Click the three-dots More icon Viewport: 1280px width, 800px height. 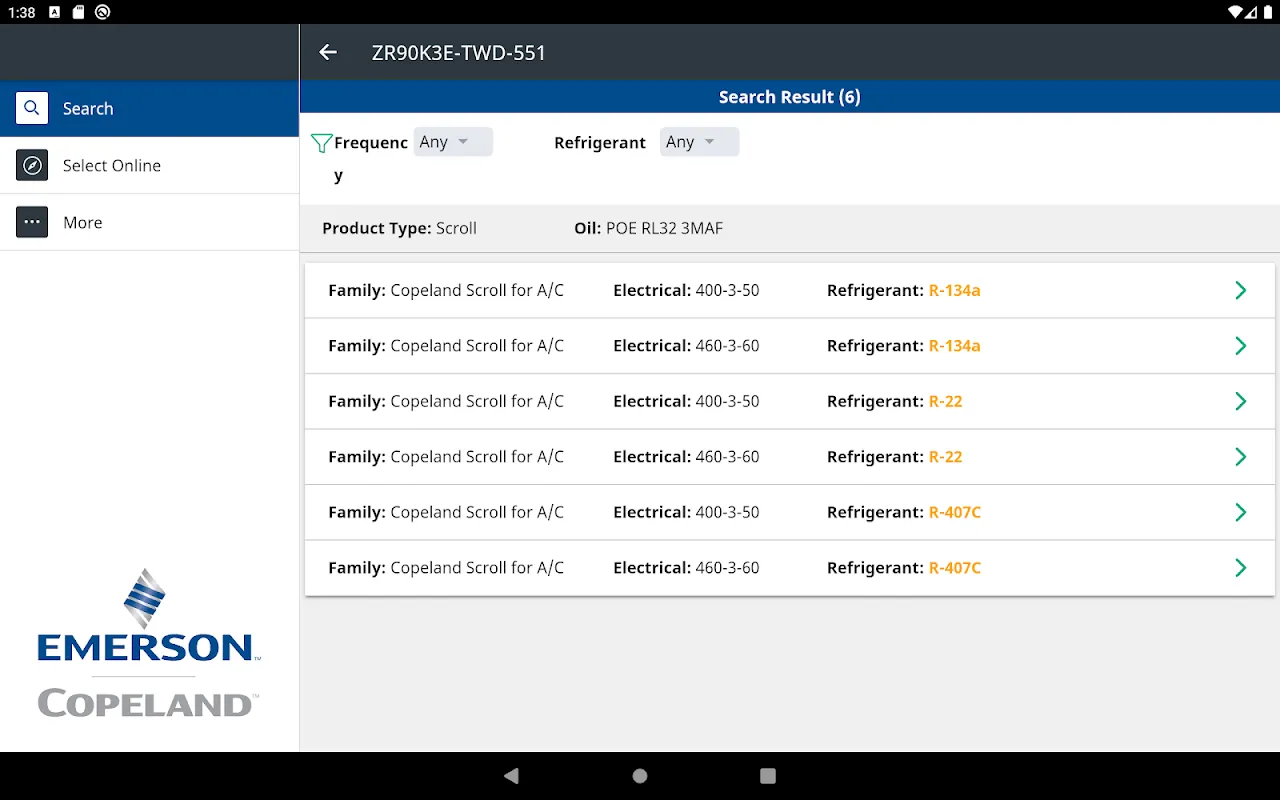click(32, 223)
